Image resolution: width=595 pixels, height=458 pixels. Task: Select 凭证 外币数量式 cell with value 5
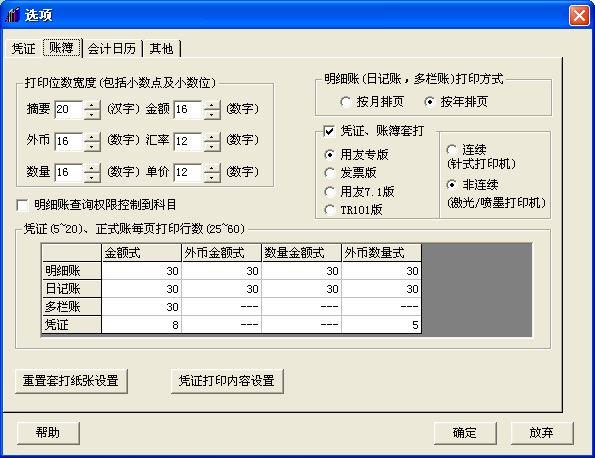(x=382, y=325)
